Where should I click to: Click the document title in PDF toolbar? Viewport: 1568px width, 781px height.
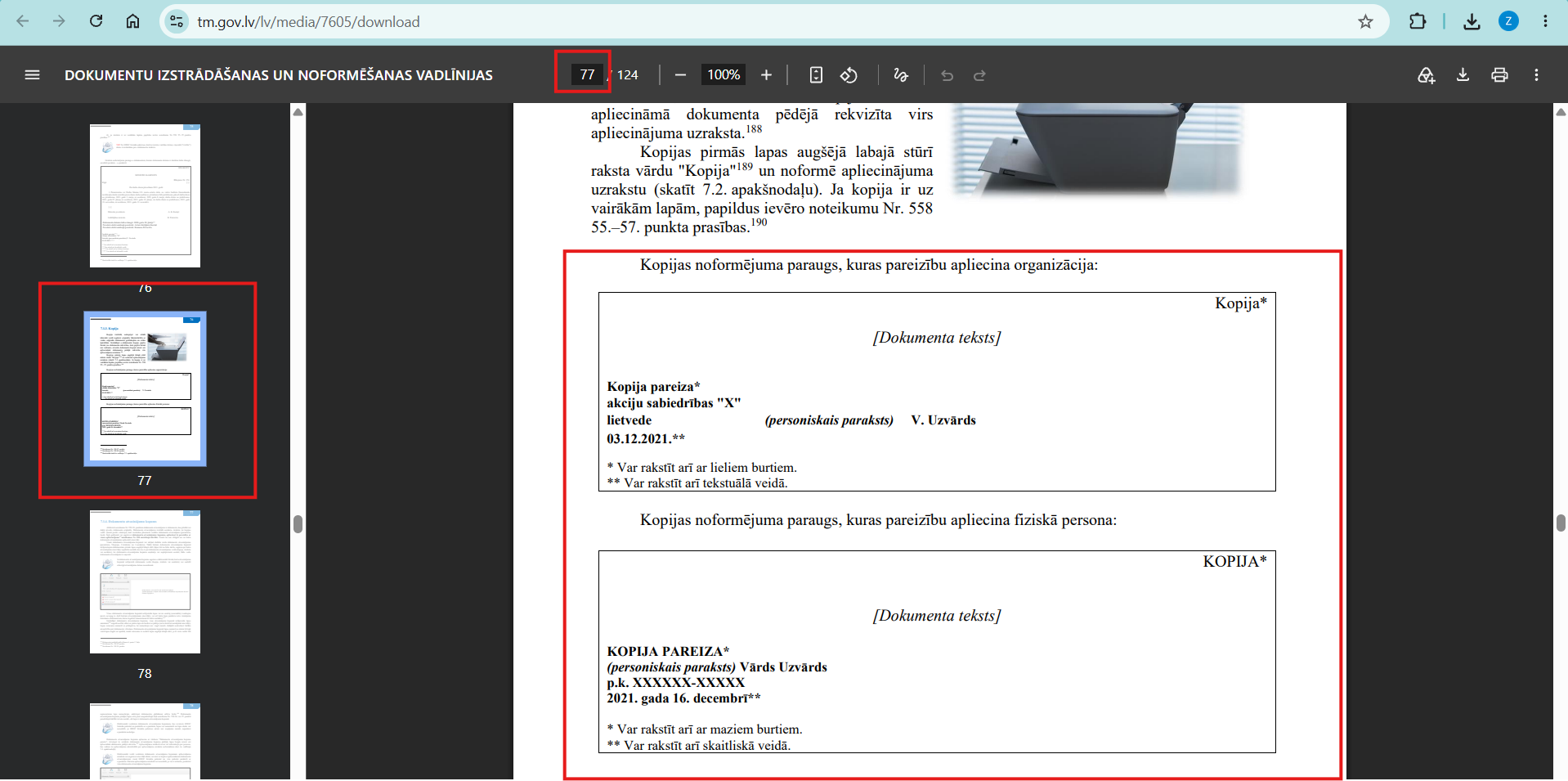coord(279,75)
